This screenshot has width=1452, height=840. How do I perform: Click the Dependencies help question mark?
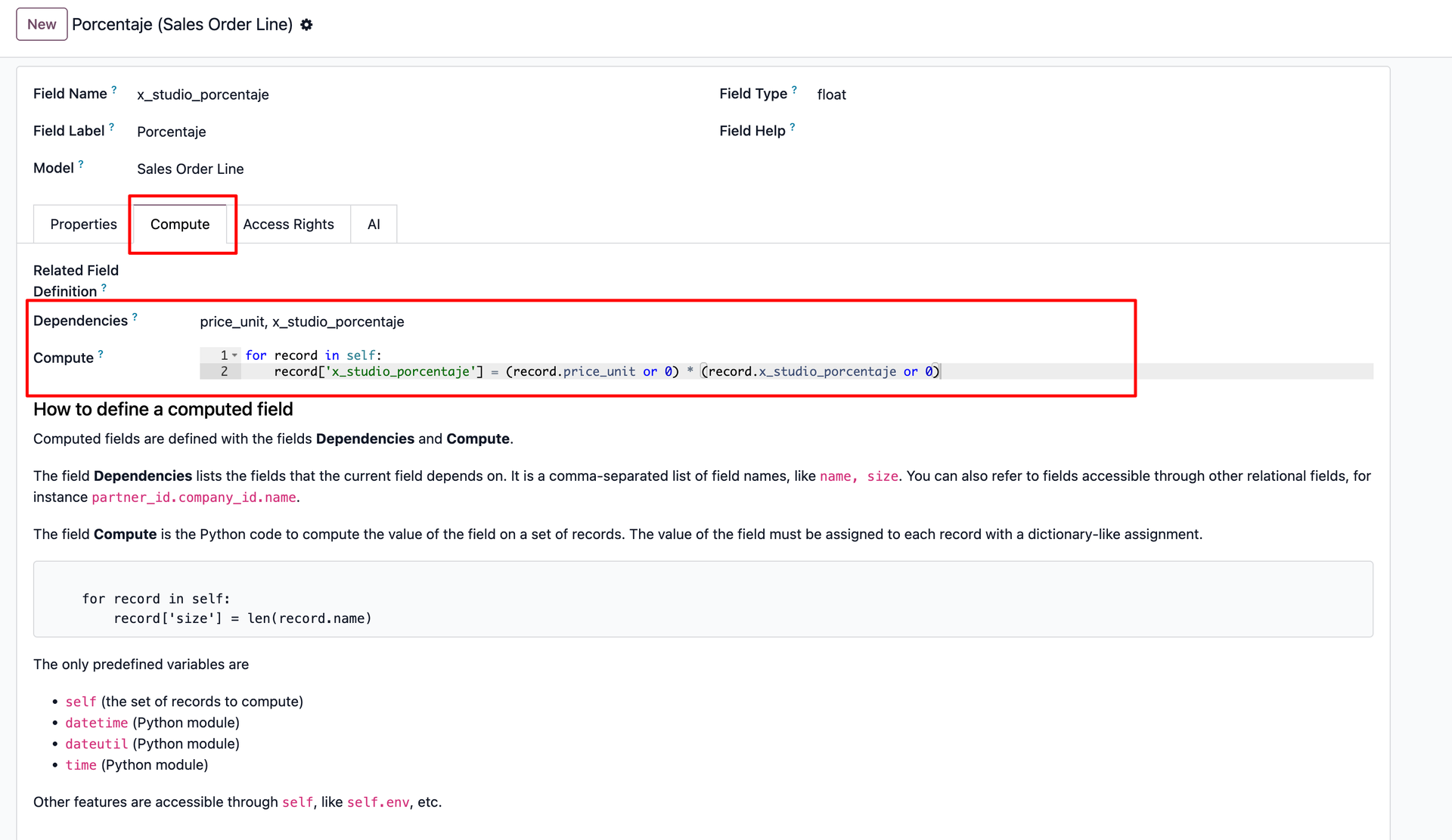click(x=135, y=317)
